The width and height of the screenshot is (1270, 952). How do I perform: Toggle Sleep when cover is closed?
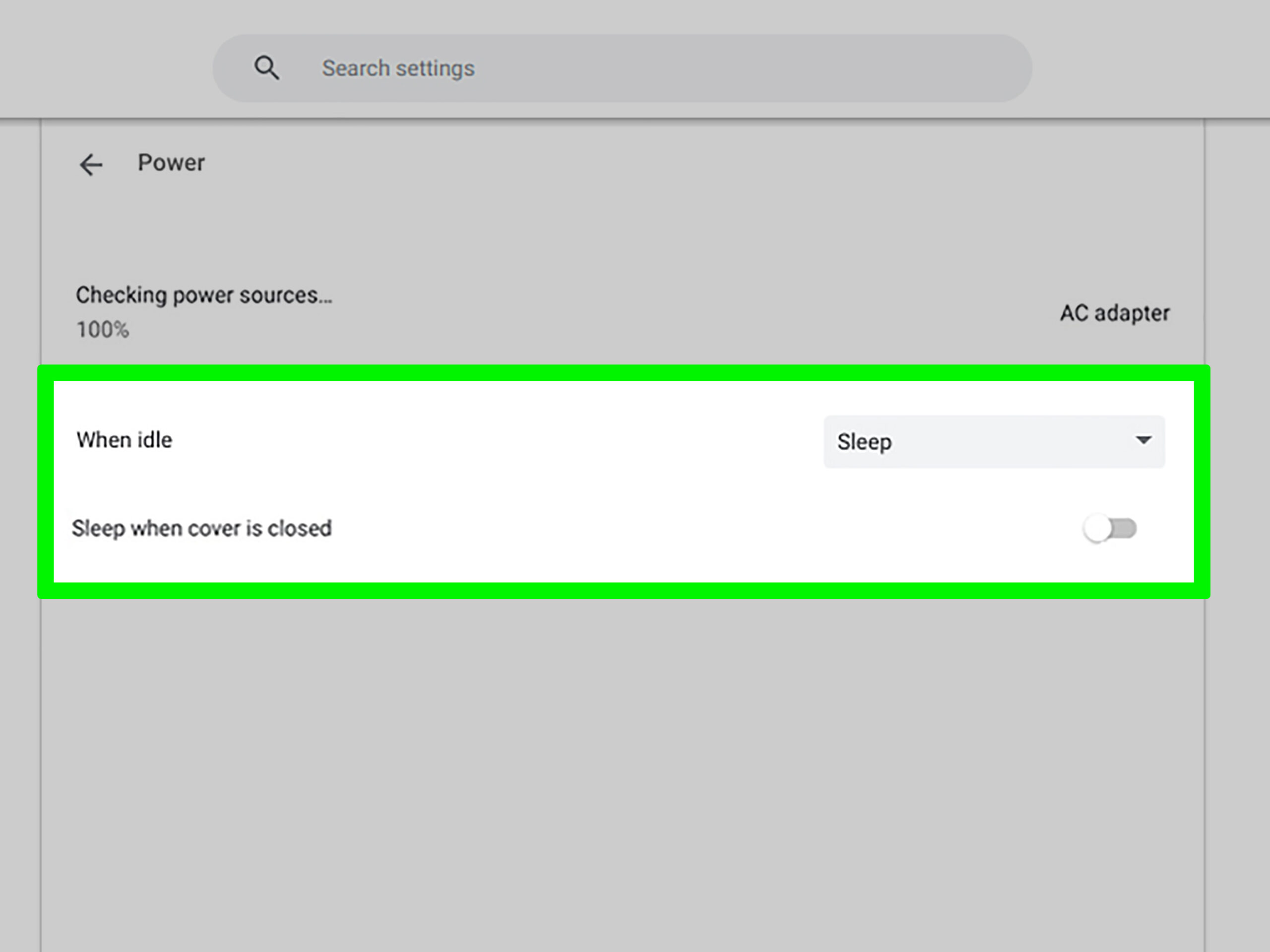pyautogui.click(x=1109, y=529)
